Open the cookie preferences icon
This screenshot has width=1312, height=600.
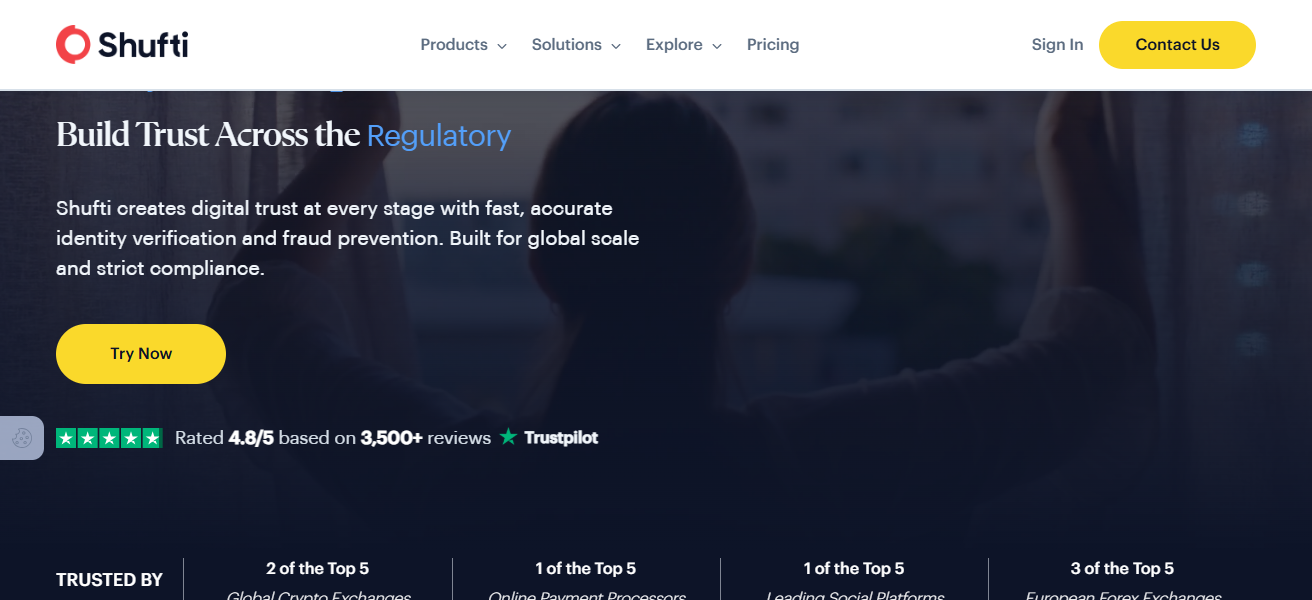tap(22, 438)
